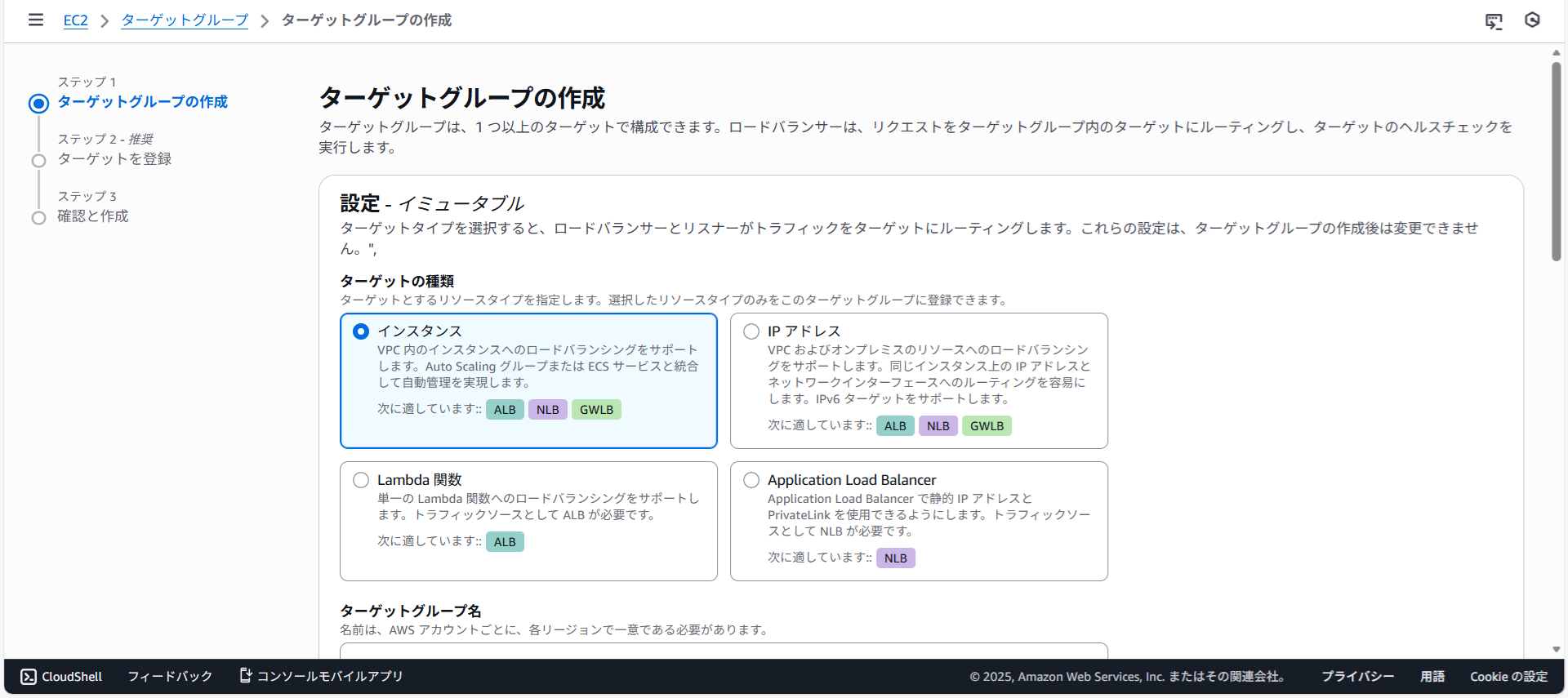Click breadcrumb chevron after EC2
Image resolution: width=1568 pixels, height=698 pixels.
tap(105, 21)
